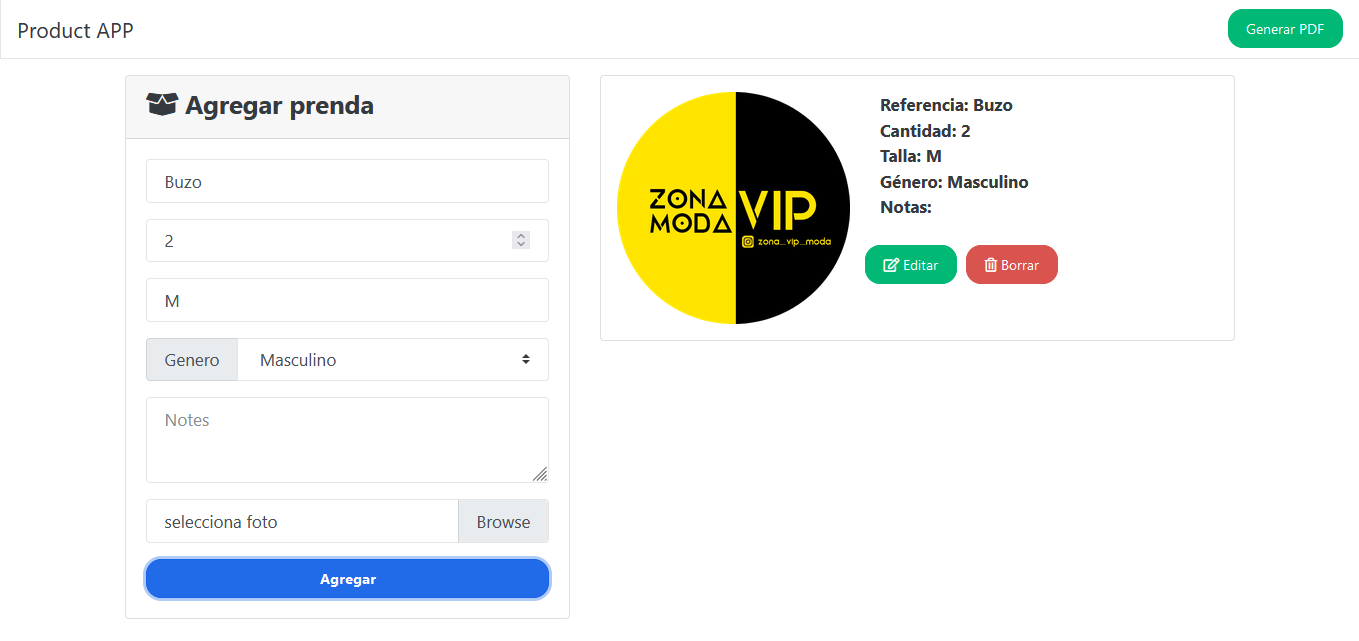Click the Generar PDF button
1359x641 pixels.
pos(1285,29)
